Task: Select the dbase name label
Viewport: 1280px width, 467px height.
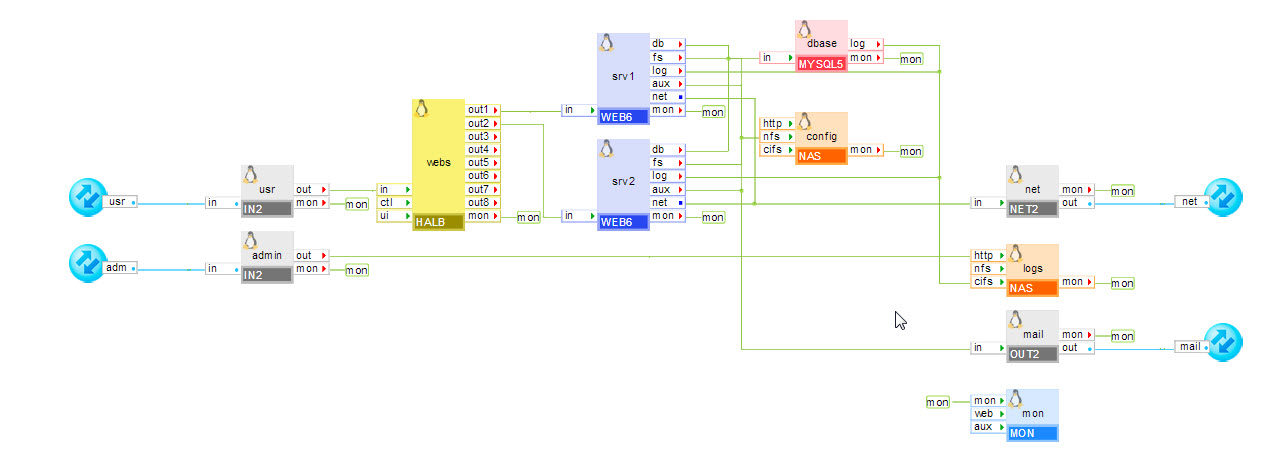Action: 821,44
